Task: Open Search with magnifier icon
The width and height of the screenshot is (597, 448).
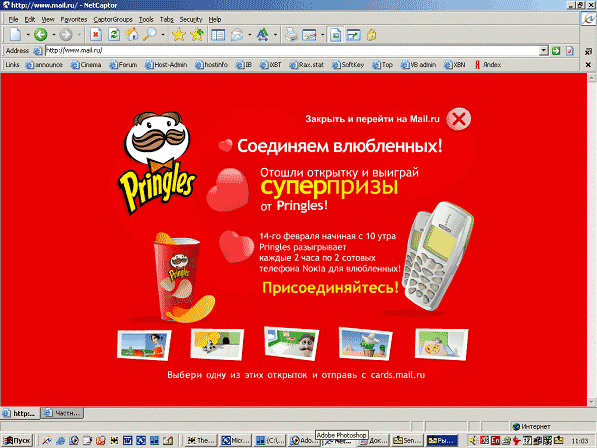Action: pos(150,35)
